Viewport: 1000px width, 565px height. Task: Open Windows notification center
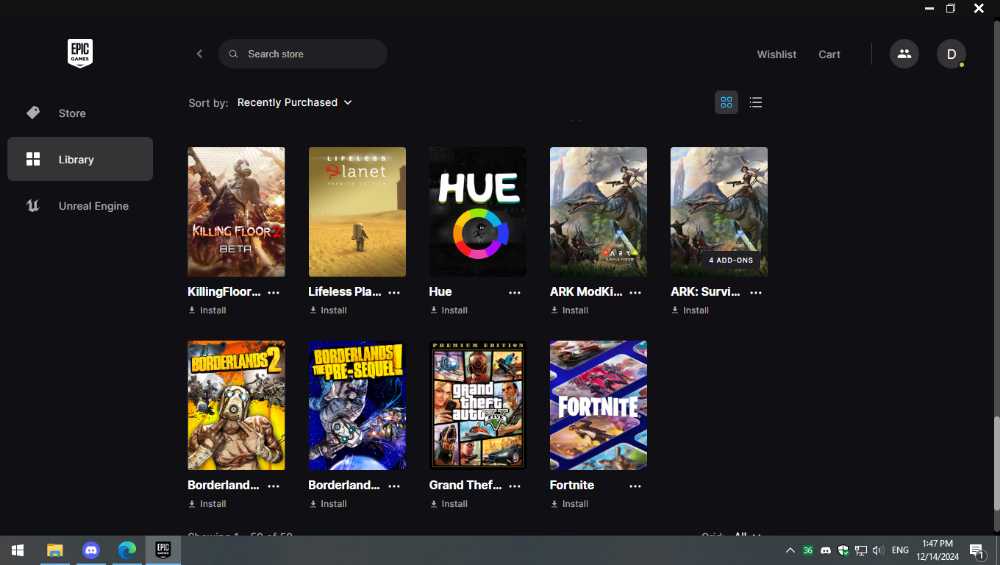(x=977, y=550)
